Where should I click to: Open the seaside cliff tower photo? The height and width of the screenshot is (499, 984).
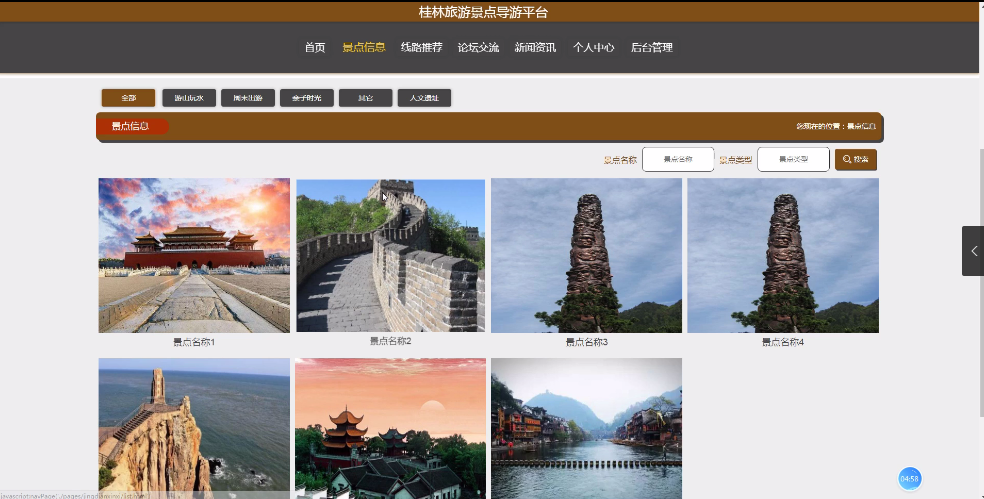click(194, 428)
